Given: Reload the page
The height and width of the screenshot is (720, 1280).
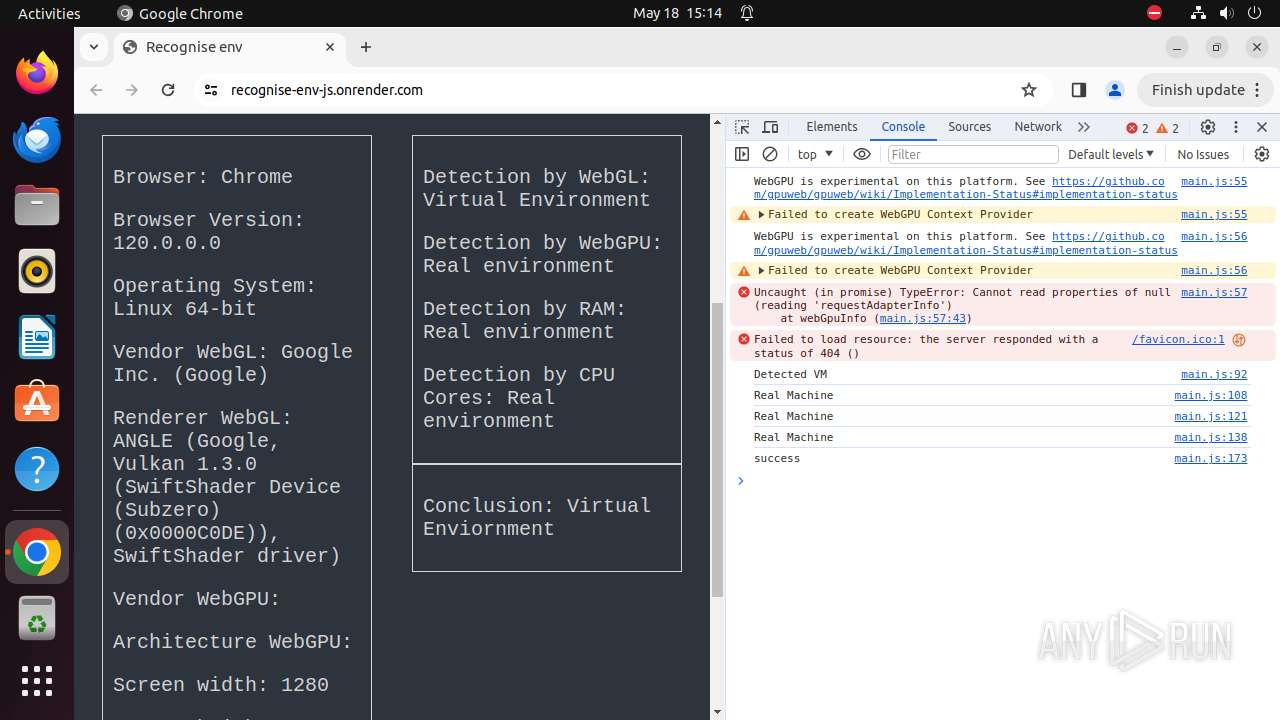Looking at the screenshot, I should [x=168, y=90].
